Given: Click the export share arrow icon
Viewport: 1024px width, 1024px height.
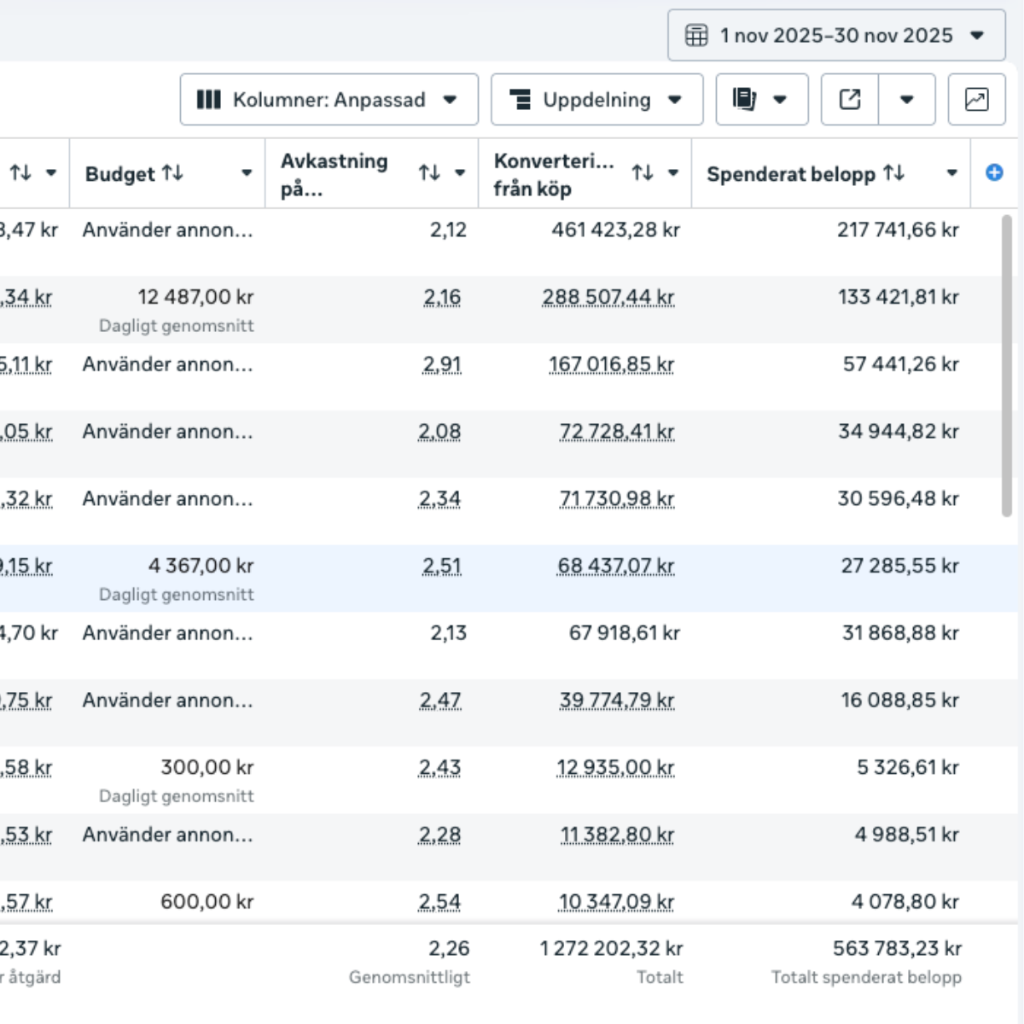Looking at the screenshot, I should (x=850, y=99).
